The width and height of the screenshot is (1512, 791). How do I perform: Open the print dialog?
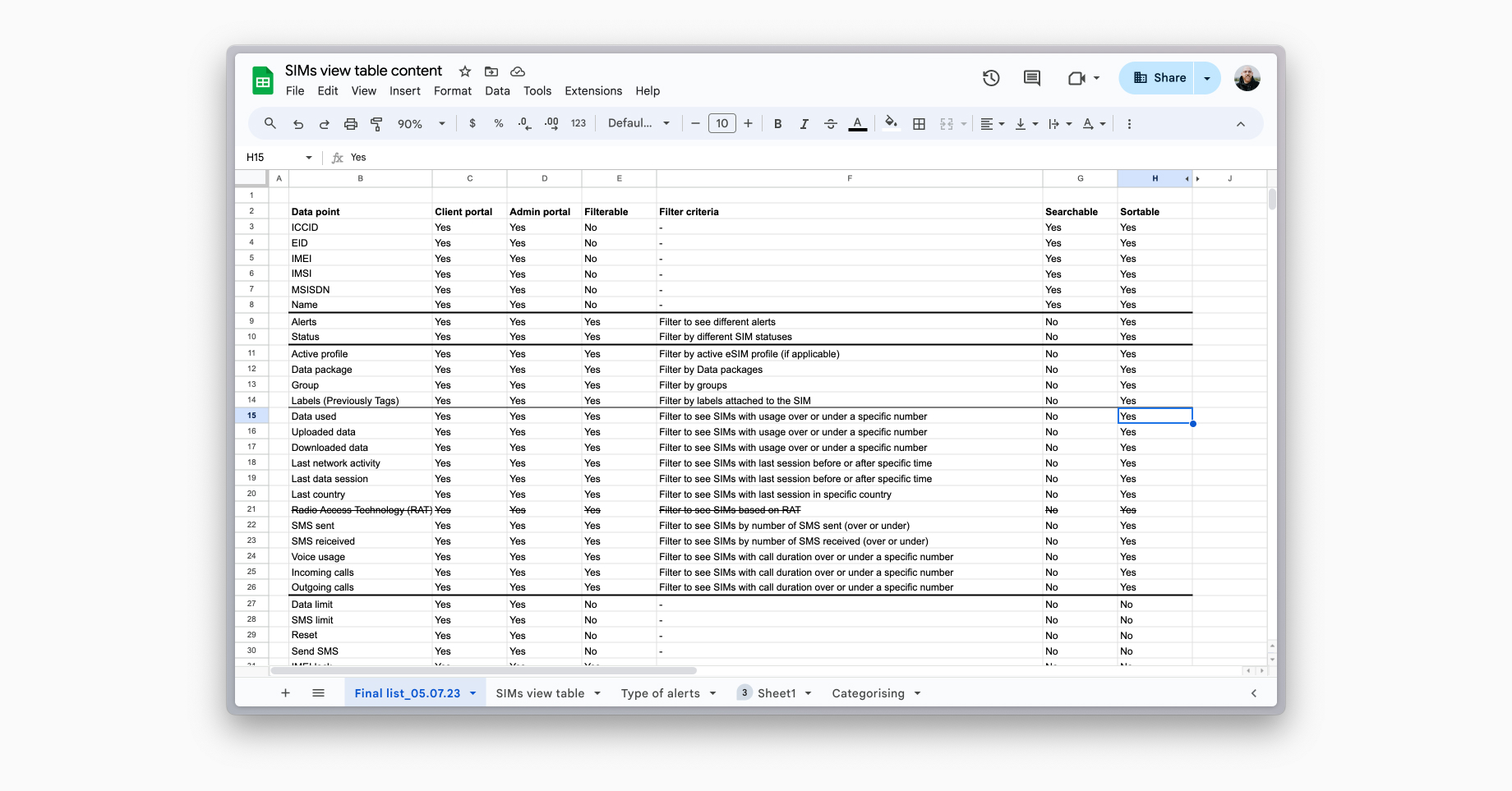pyautogui.click(x=351, y=123)
